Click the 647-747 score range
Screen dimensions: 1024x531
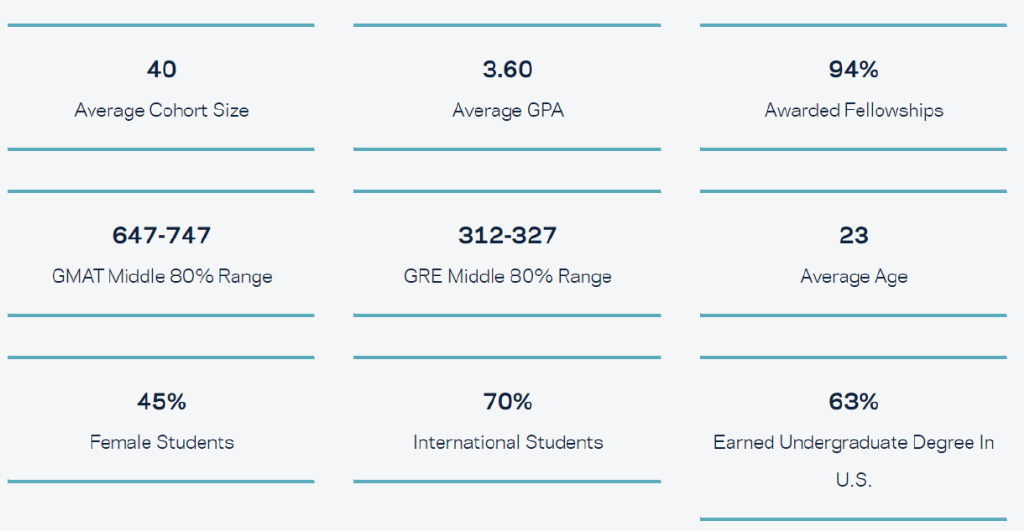pos(161,235)
